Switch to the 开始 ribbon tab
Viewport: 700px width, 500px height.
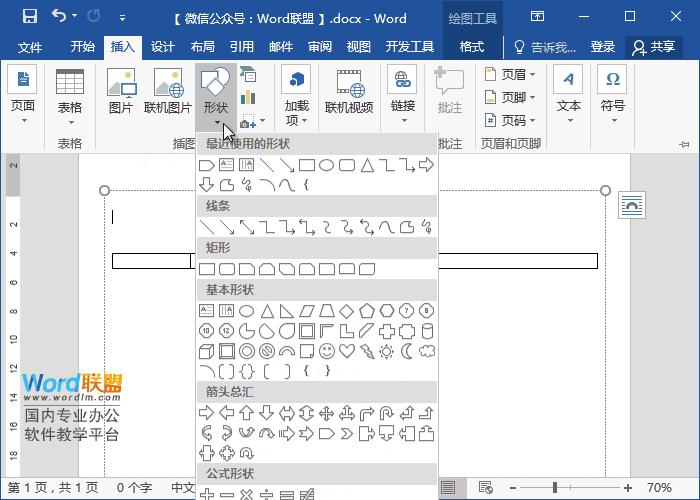83,47
